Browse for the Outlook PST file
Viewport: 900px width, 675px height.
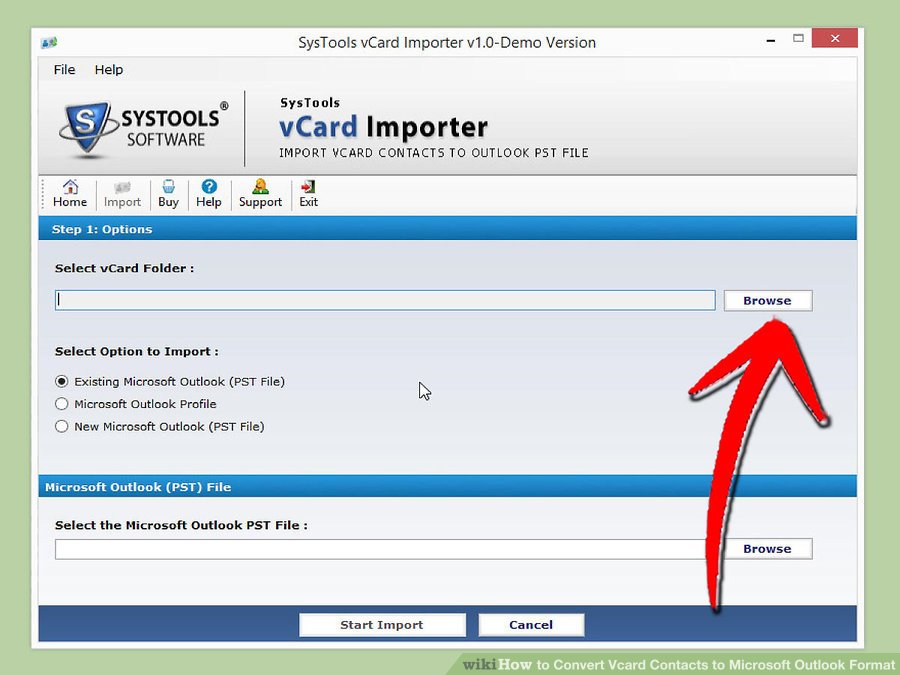767,549
